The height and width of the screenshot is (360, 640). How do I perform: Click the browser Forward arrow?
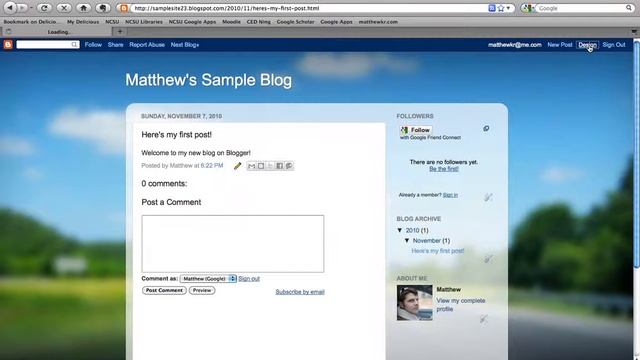click(x=22, y=8)
